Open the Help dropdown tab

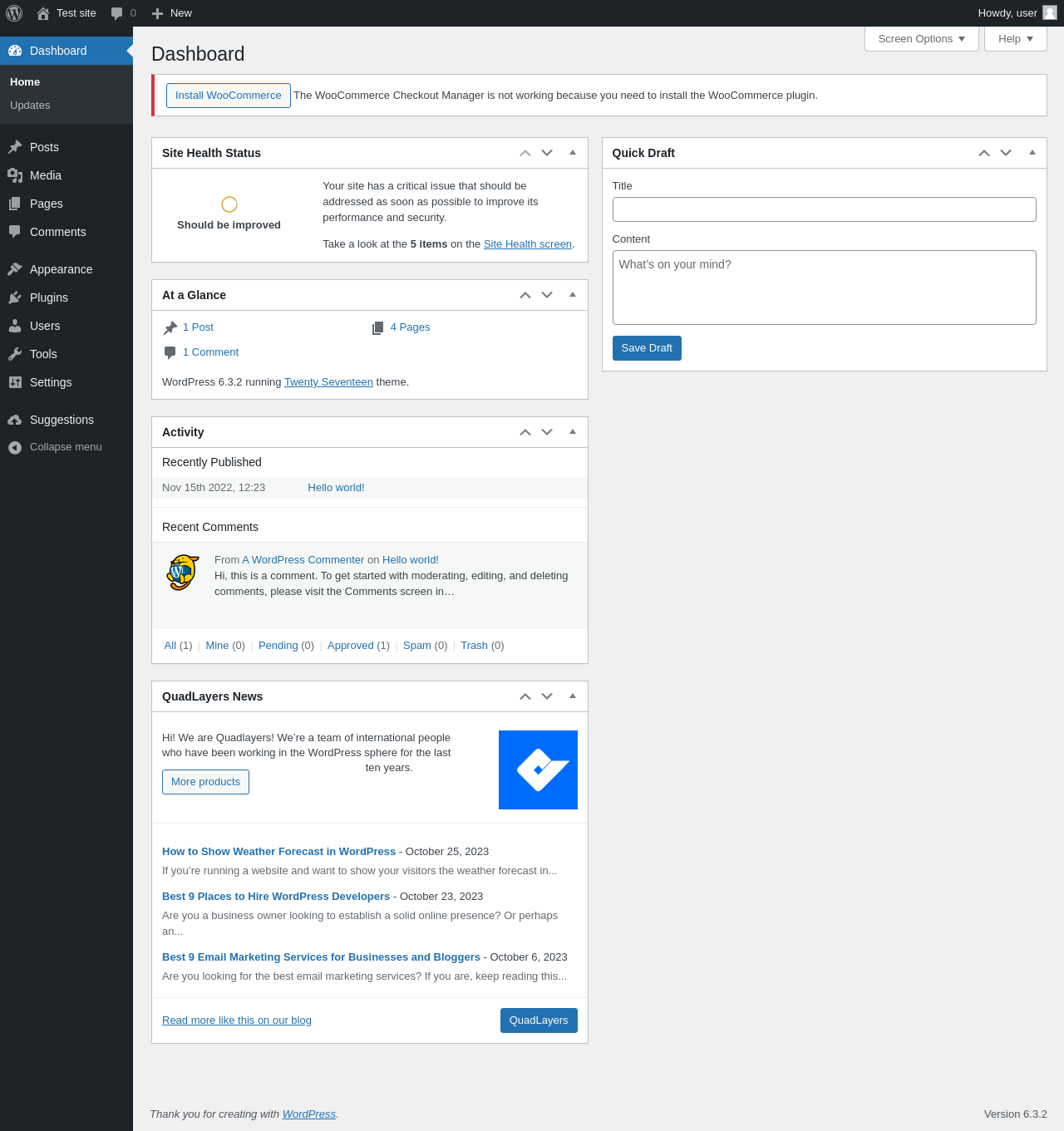[1015, 39]
